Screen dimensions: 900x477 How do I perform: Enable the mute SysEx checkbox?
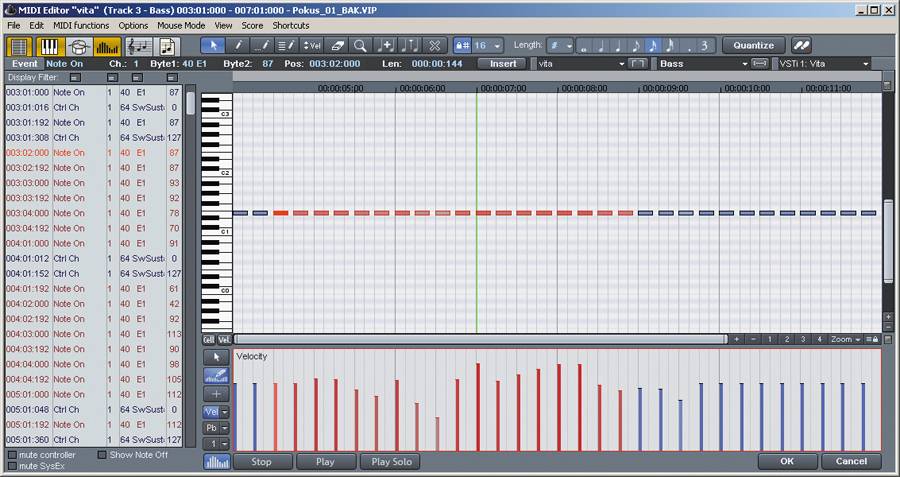point(12,466)
